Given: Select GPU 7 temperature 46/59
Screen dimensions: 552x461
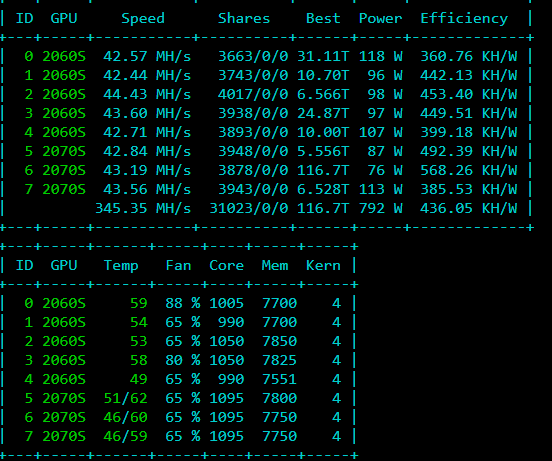Looking at the screenshot, I should (x=125, y=436).
